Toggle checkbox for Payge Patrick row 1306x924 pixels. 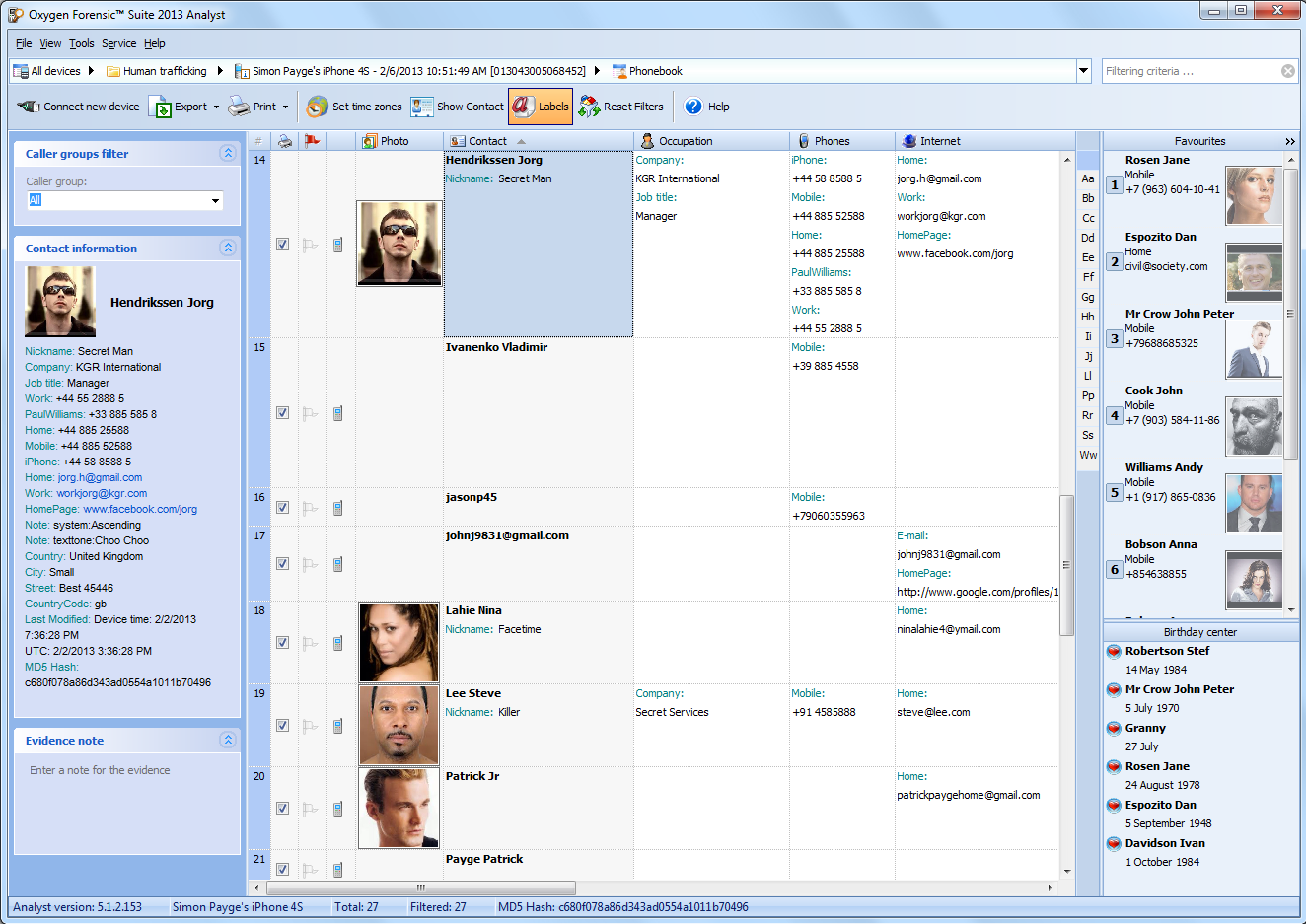coord(282,870)
